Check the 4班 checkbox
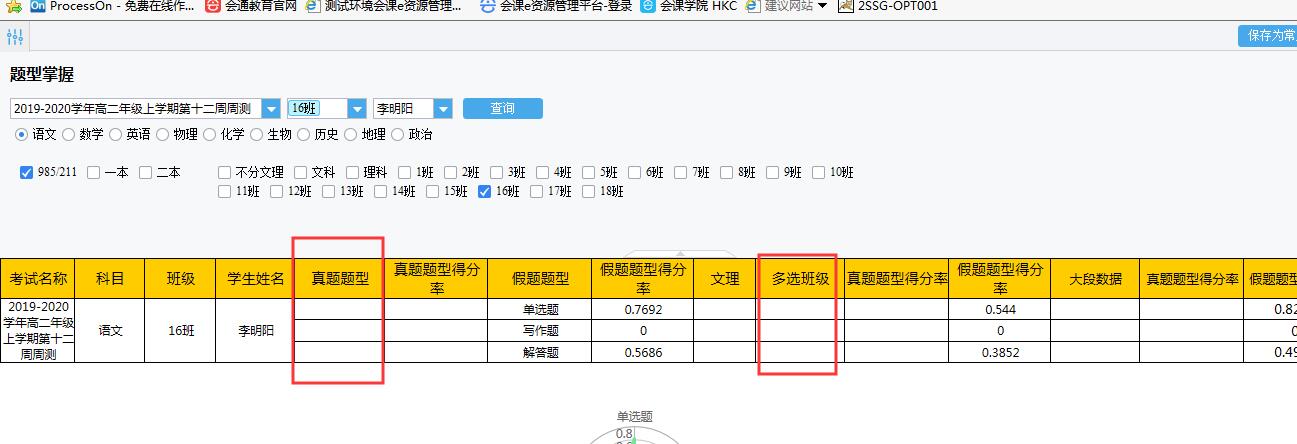This screenshot has height=444, width=1297. tap(542, 172)
